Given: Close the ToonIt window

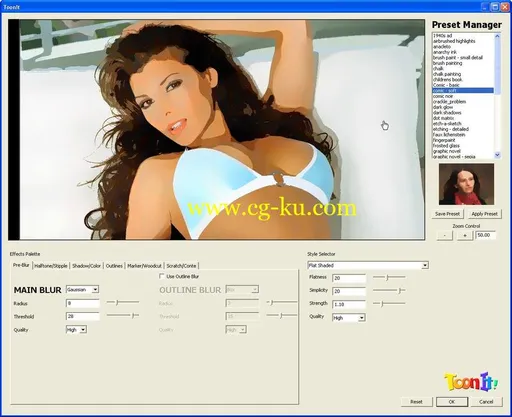Looking at the screenshot, I should (505, 6).
